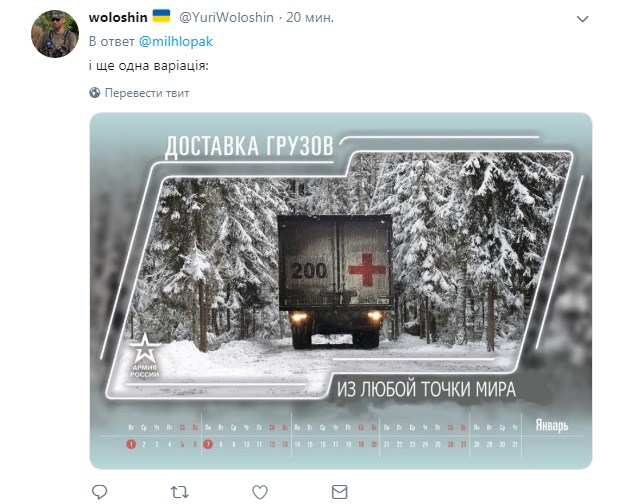This screenshot has height=504, width=627.
Task: Share the tweet via the envelope icon
Action: (339, 492)
